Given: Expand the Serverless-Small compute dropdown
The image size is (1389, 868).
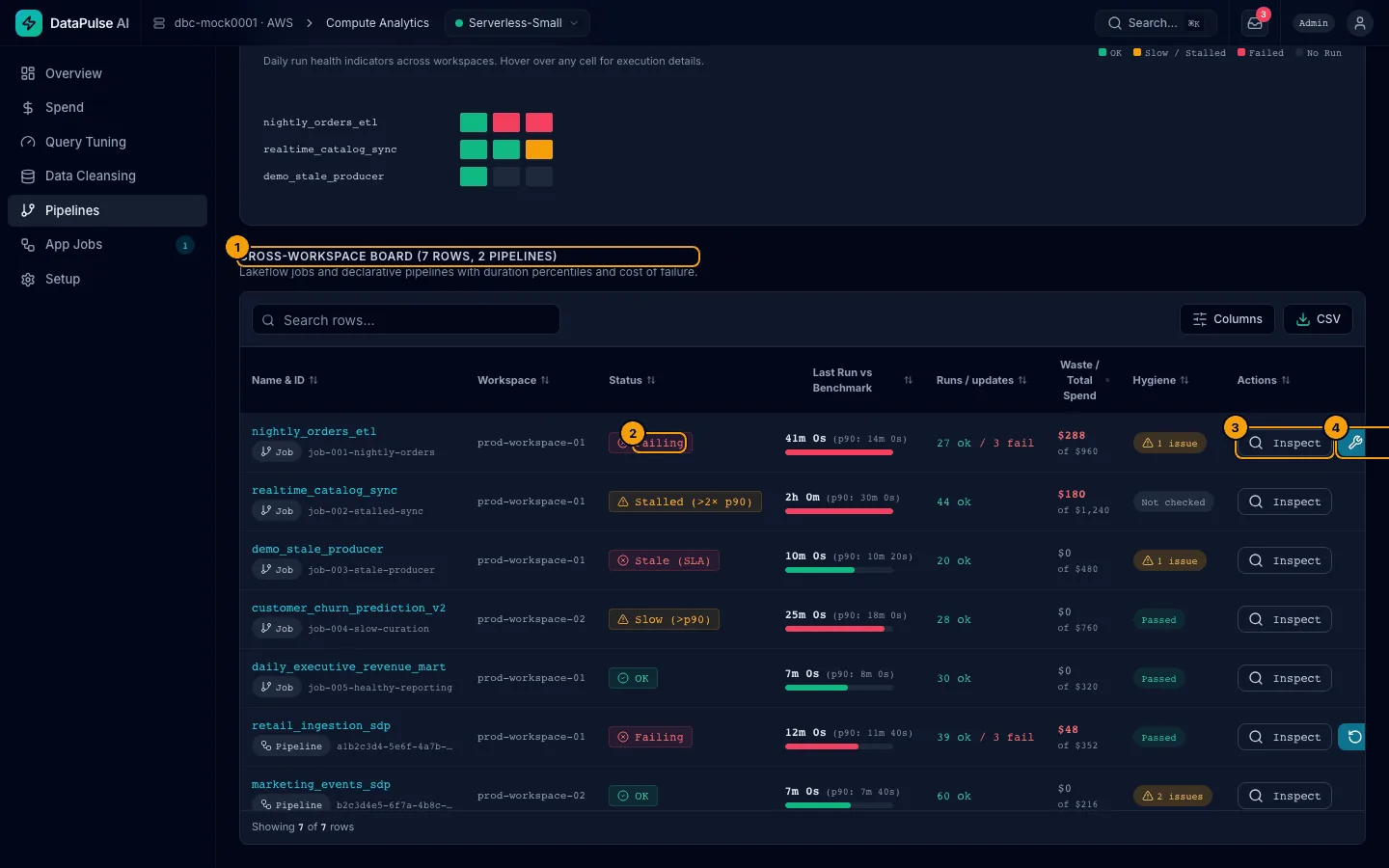Looking at the screenshot, I should click(517, 23).
